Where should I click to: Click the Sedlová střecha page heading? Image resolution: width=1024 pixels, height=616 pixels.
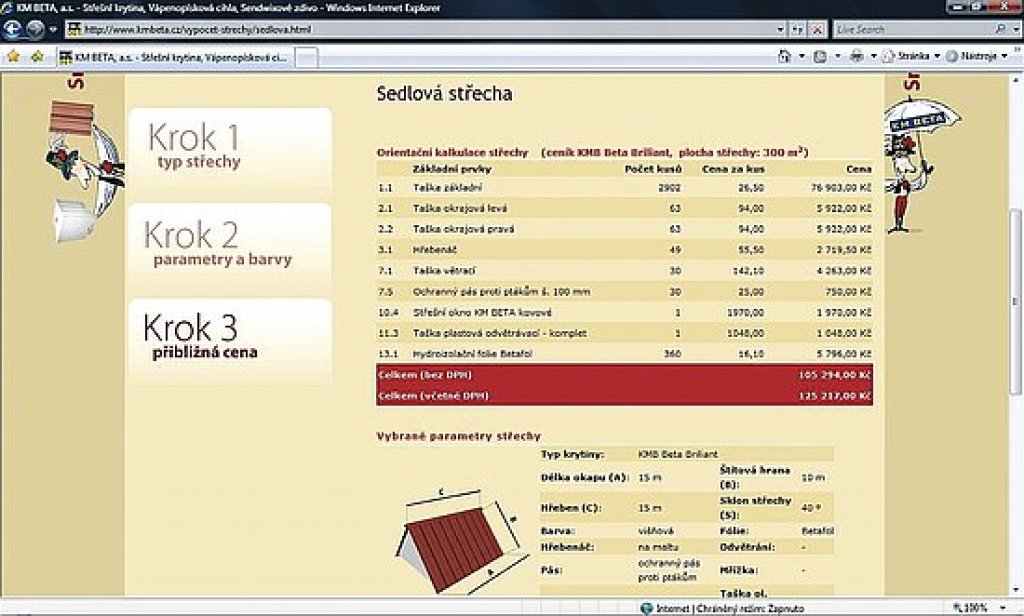pos(445,94)
